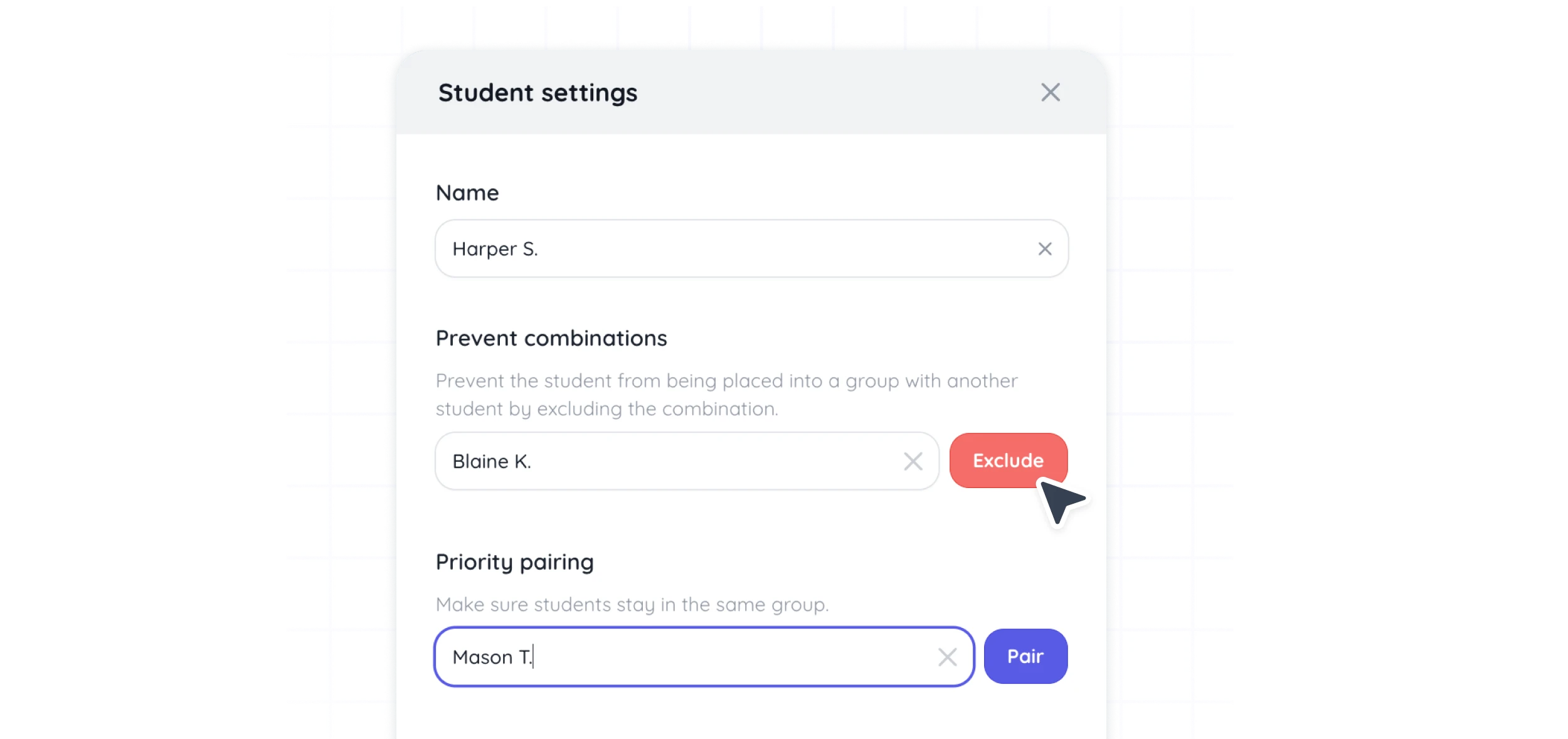The width and height of the screenshot is (1568, 739).
Task: Click the Prevent combinations heading
Action: click(551, 338)
